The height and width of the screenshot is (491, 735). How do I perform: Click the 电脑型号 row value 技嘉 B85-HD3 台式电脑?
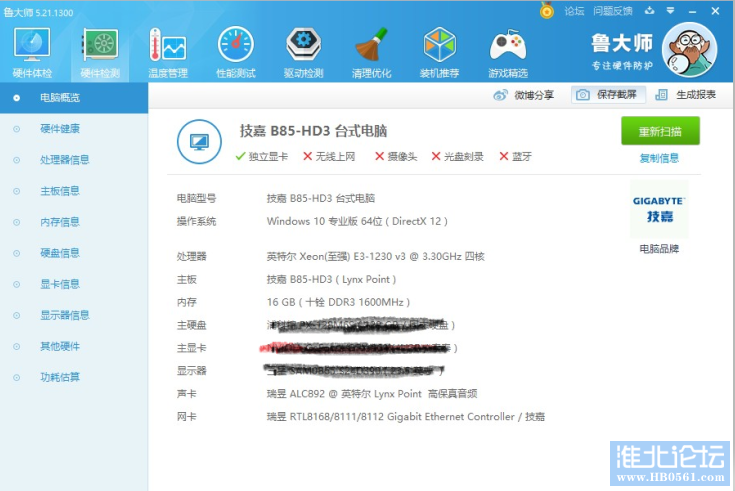[321, 198]
